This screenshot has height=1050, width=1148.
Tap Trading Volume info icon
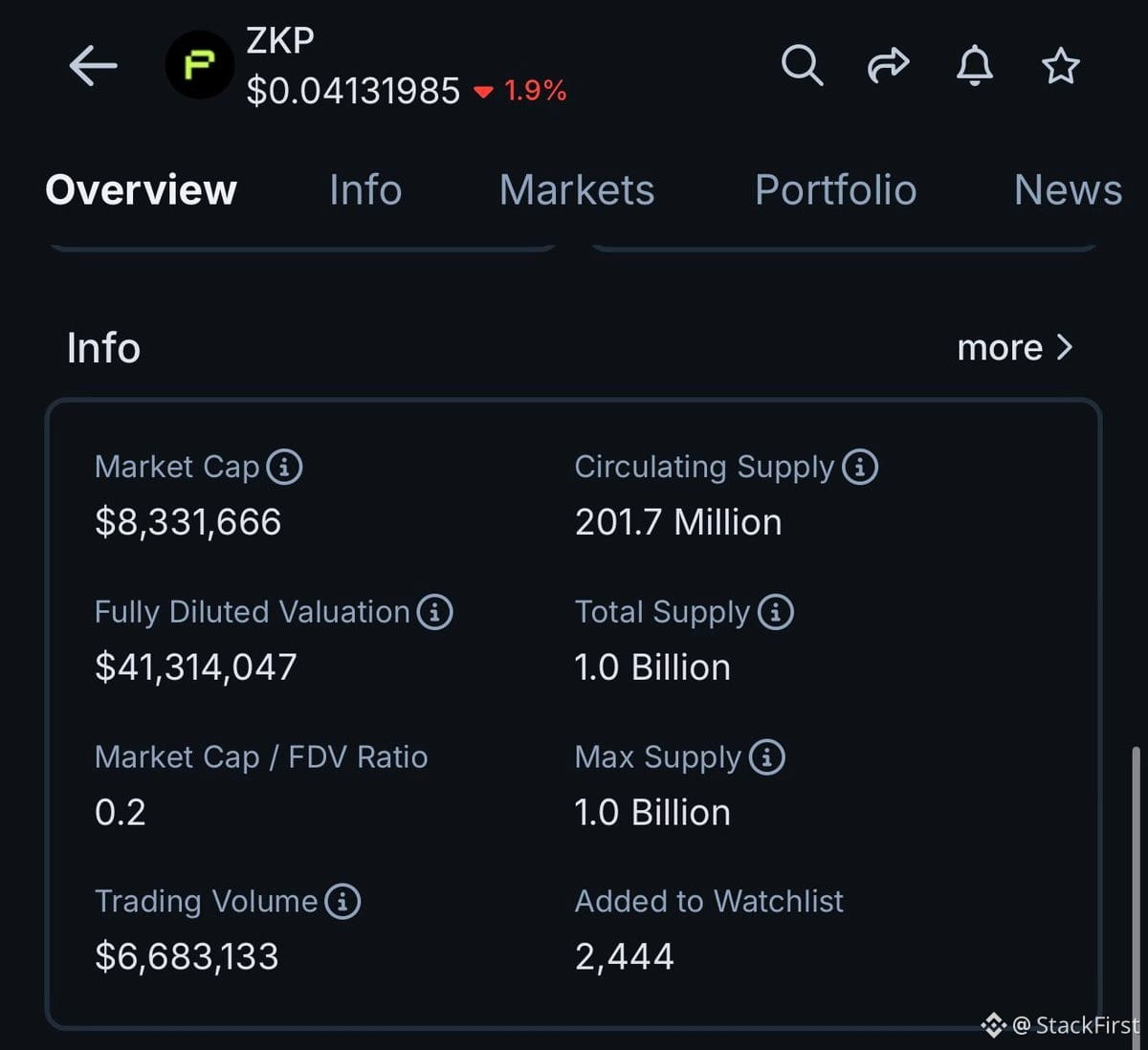pyautogui.click(x=342, y=902)
